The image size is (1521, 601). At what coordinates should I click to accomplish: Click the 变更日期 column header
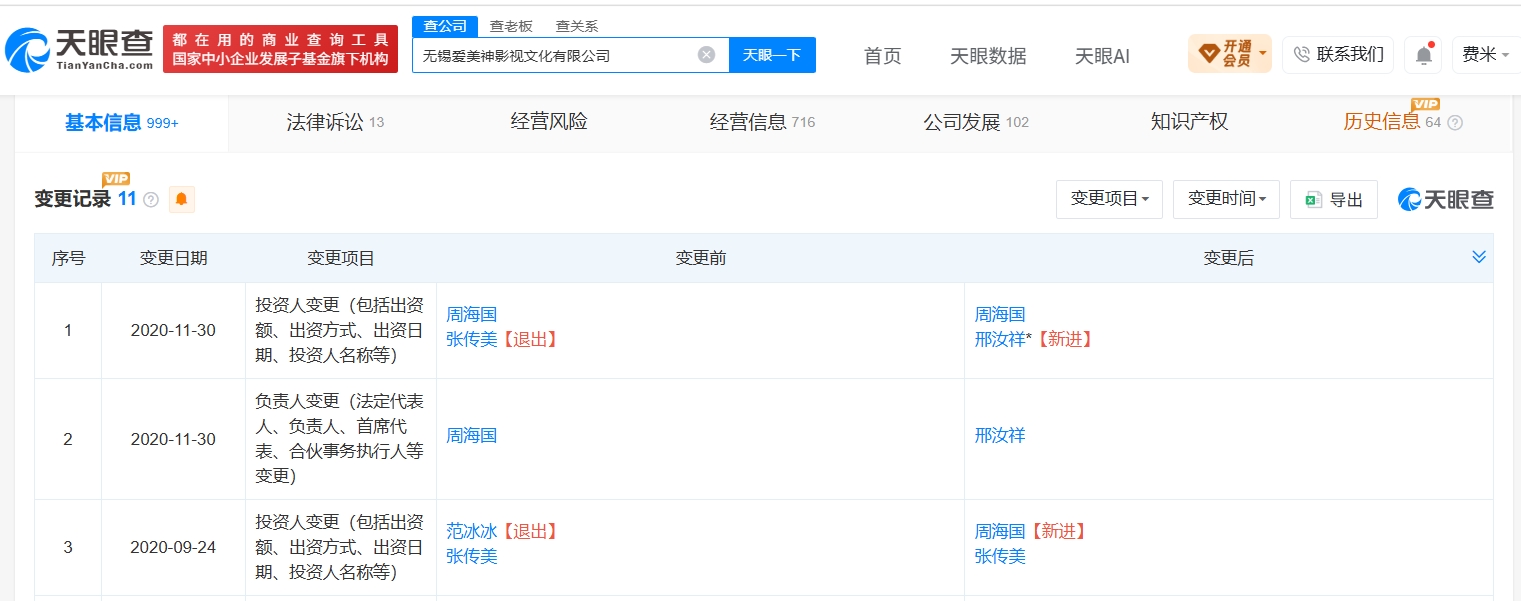173,258
